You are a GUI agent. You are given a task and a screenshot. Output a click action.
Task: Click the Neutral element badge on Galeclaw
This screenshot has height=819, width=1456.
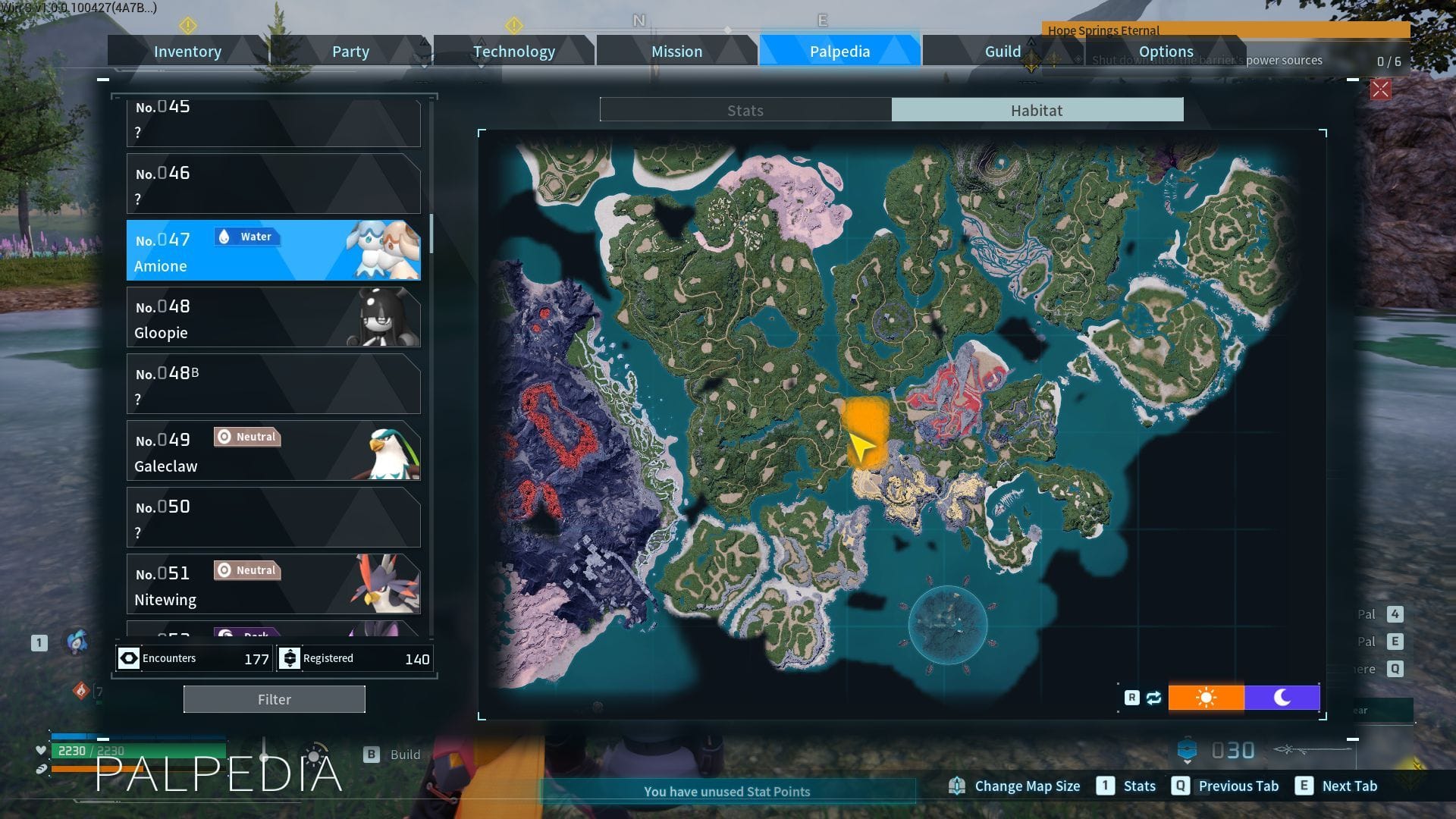click(x=247, y=437)
